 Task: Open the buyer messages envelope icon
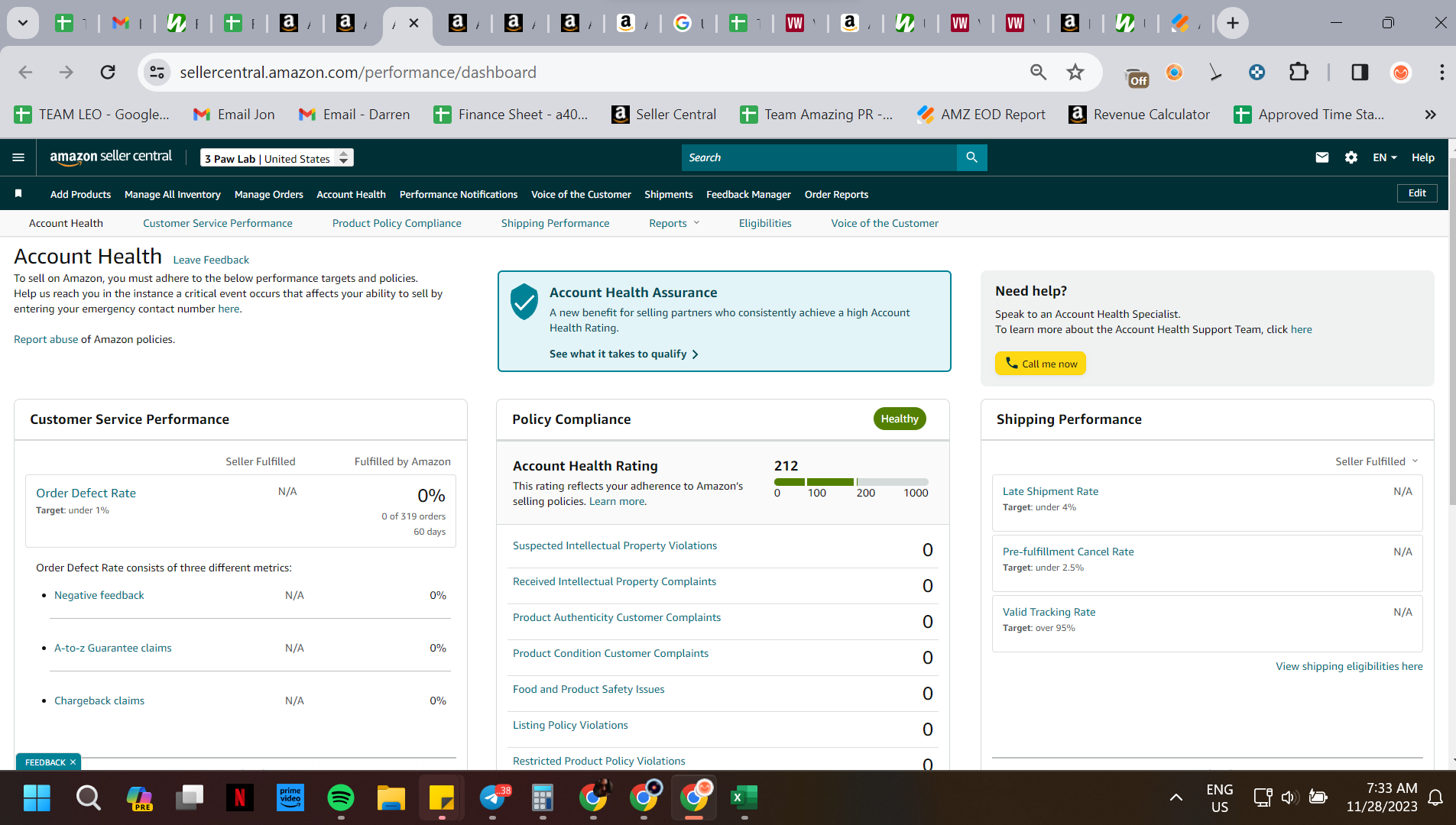coord(1321,157)
